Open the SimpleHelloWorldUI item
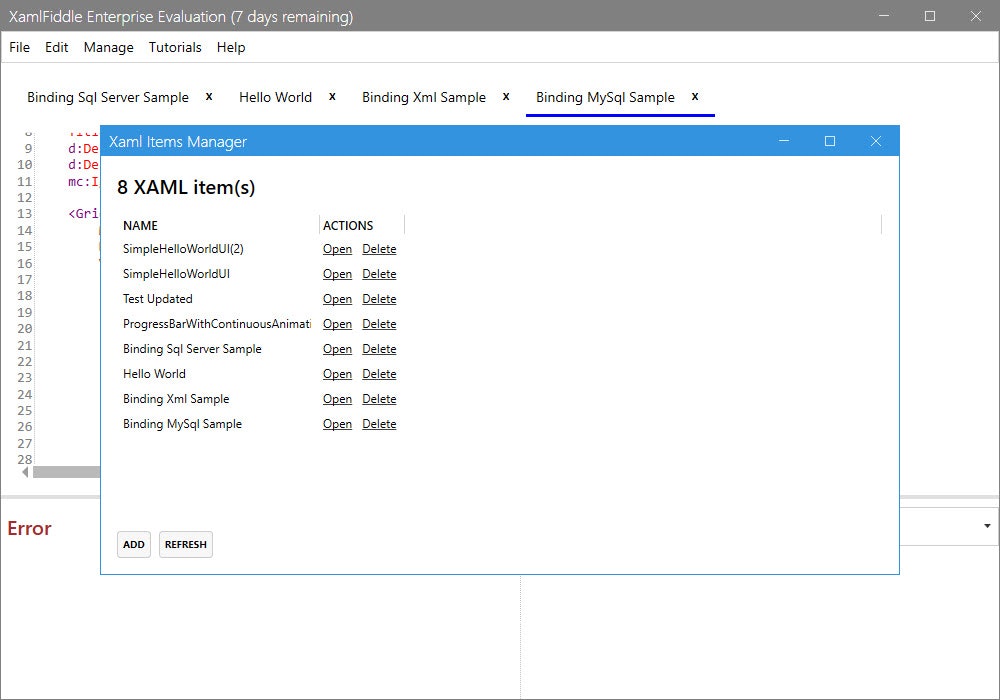1000x700 pixels. click(x=337, y=273)
